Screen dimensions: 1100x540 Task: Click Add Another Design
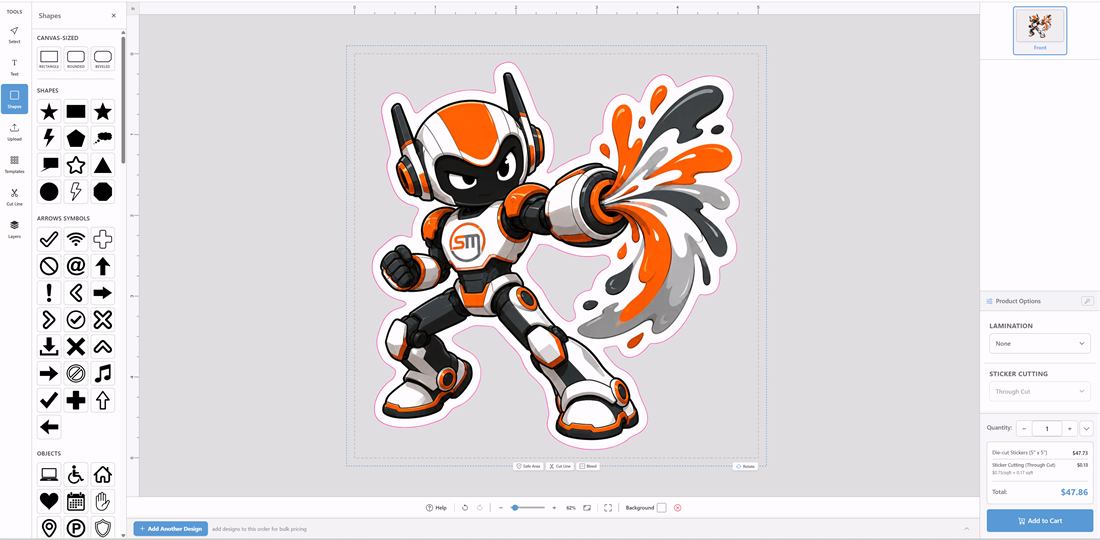point(170,529)
